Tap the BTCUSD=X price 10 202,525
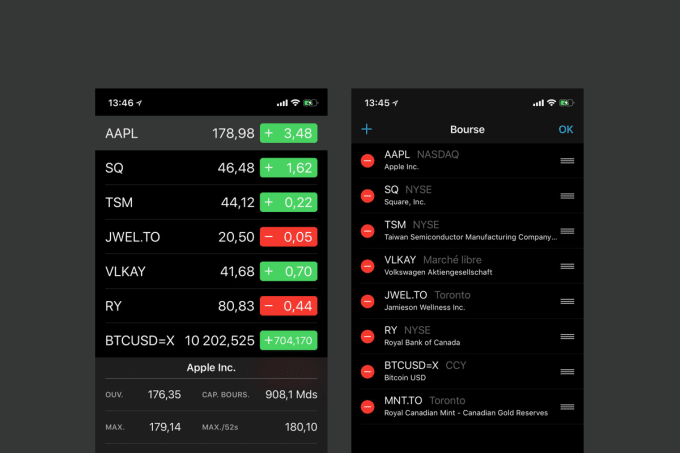The height and width of the screenshot is (453, 680). click(219, 341)
